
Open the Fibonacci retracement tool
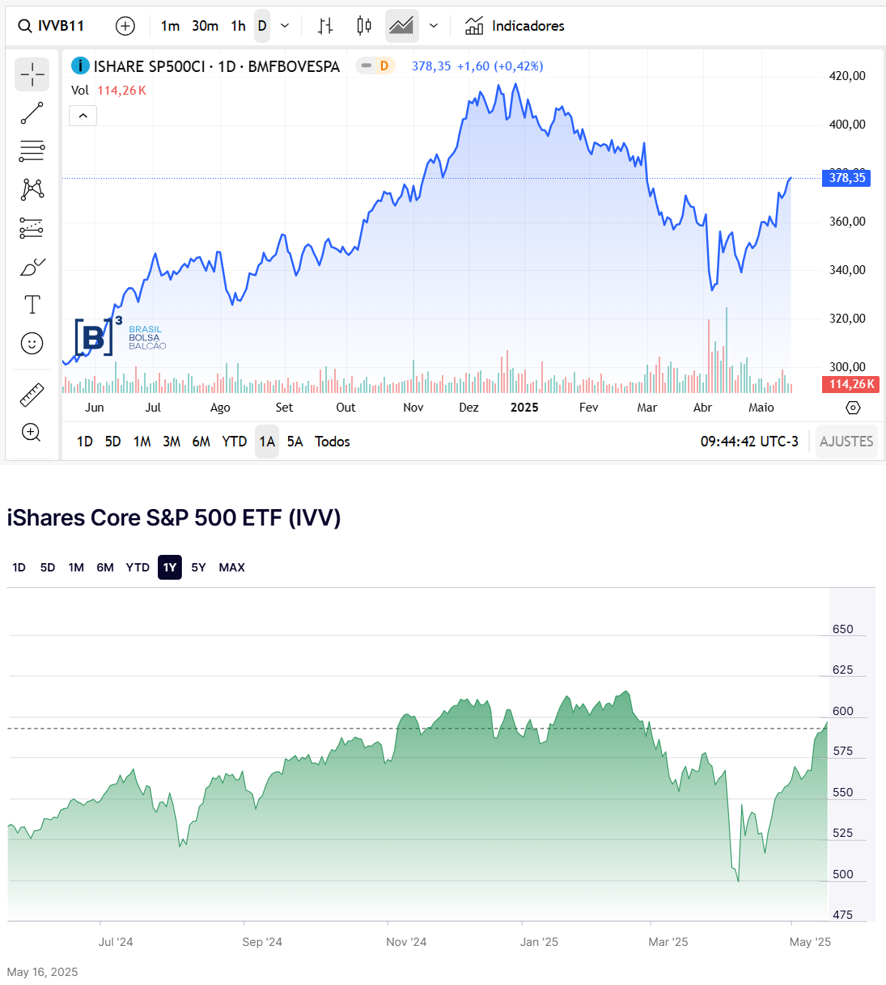[32, 151]
